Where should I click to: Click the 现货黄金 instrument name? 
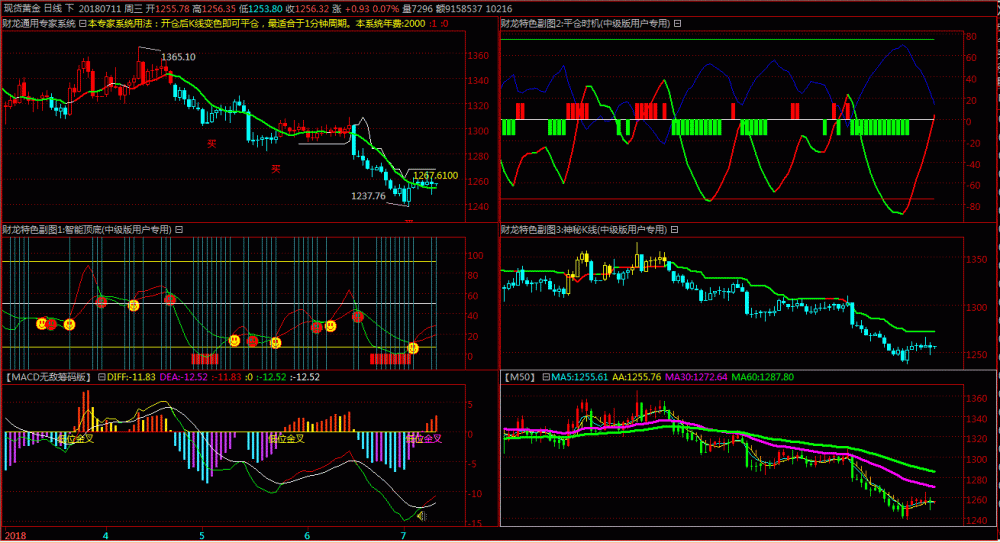click(22, 9)
